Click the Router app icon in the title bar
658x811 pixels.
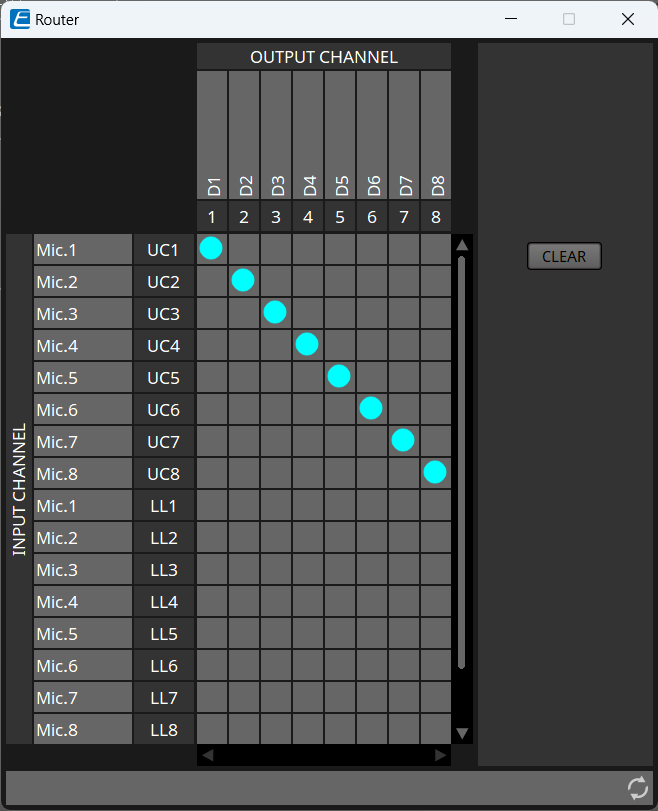click(20, 19)
